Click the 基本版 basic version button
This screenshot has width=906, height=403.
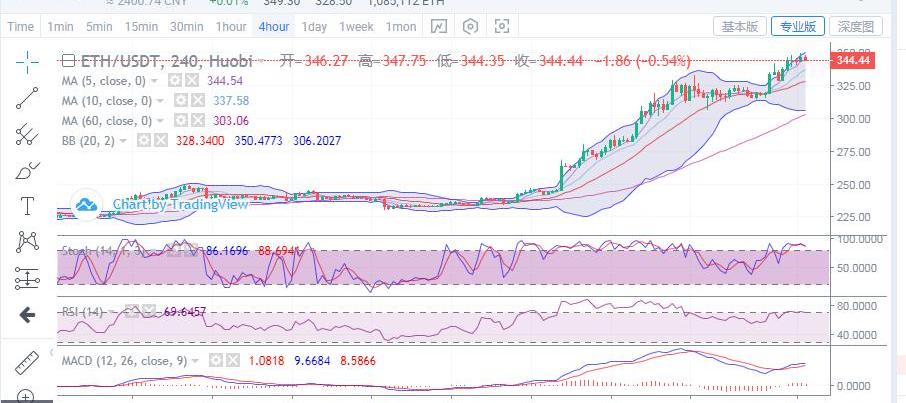(x=740, y=26)
